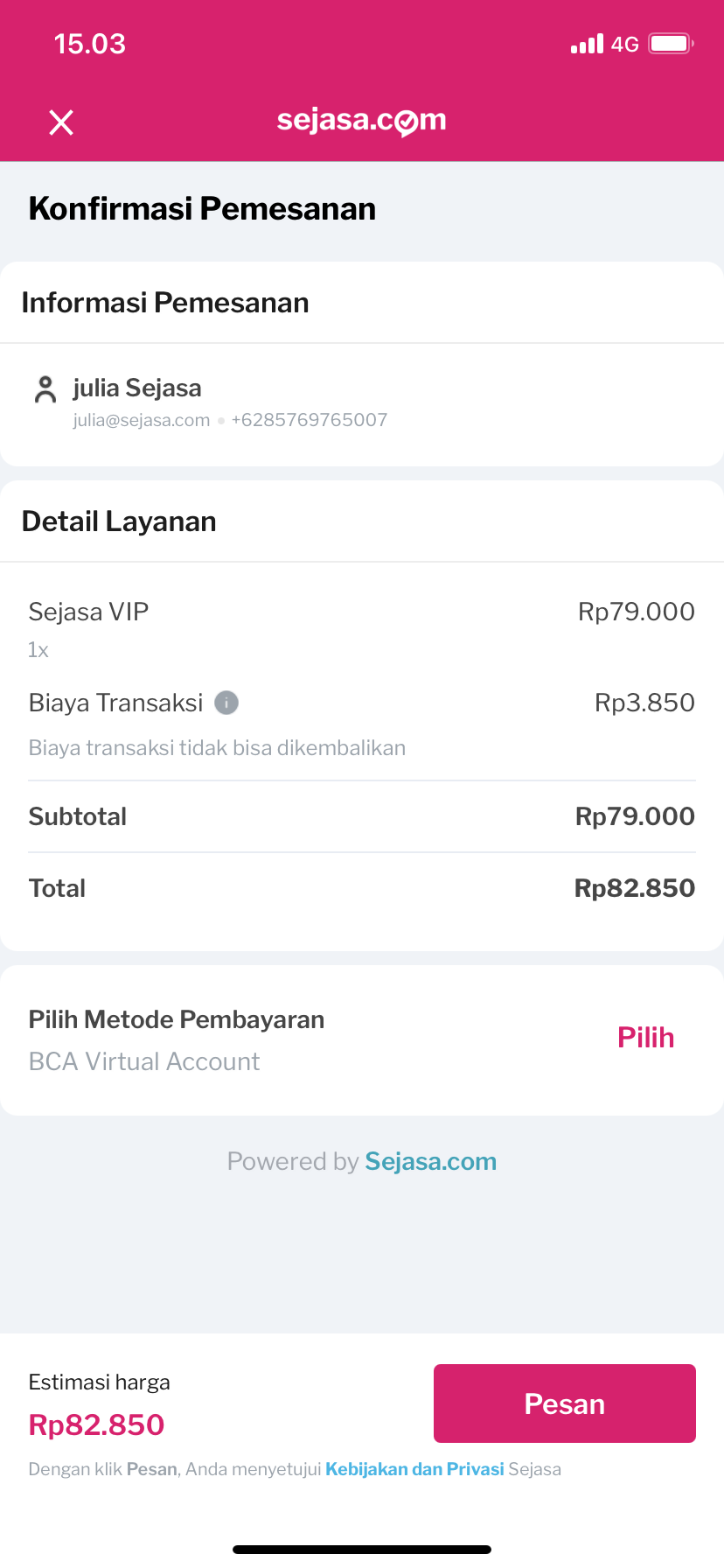This screenshot has height=1568, width=724.
Task: Tap the signal strength bars icon
Action: [587, 44]
